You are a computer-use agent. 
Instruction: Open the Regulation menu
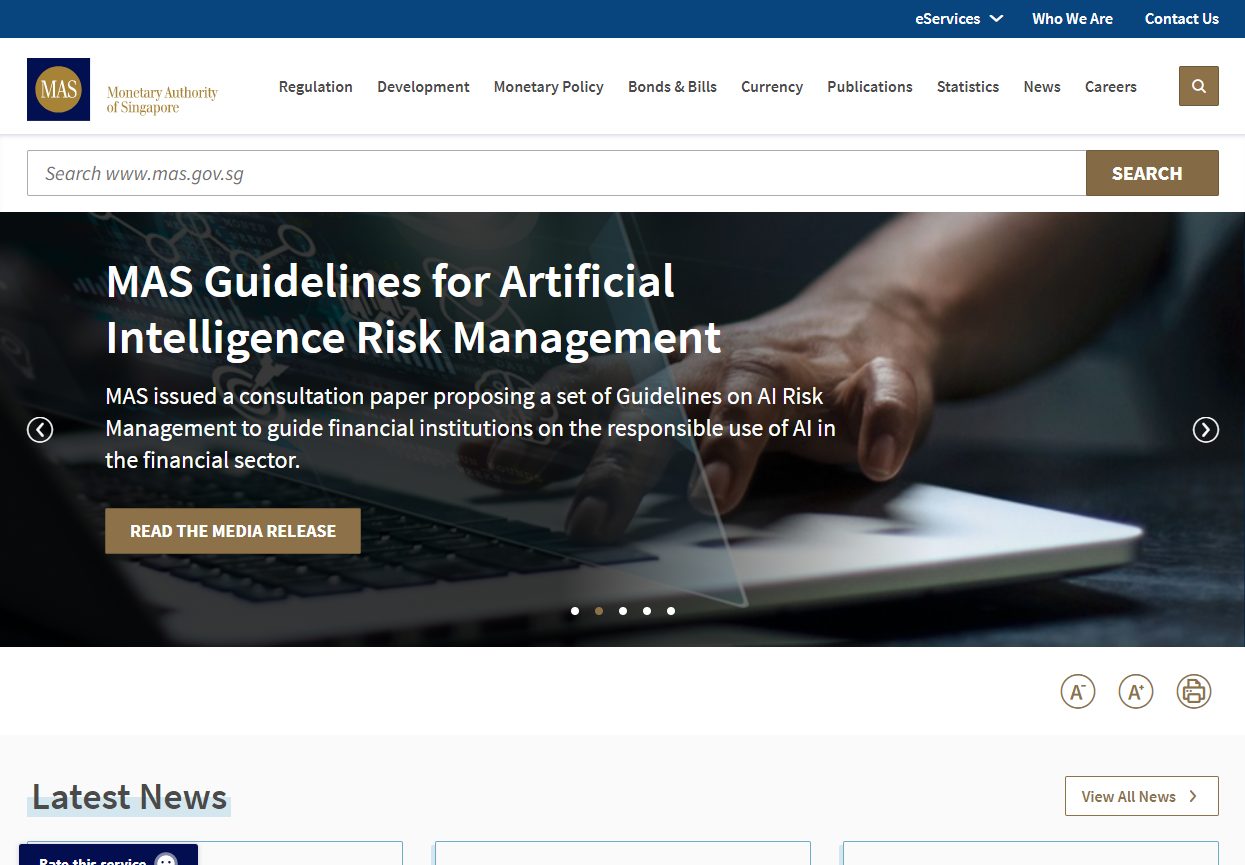coord(315,87)
